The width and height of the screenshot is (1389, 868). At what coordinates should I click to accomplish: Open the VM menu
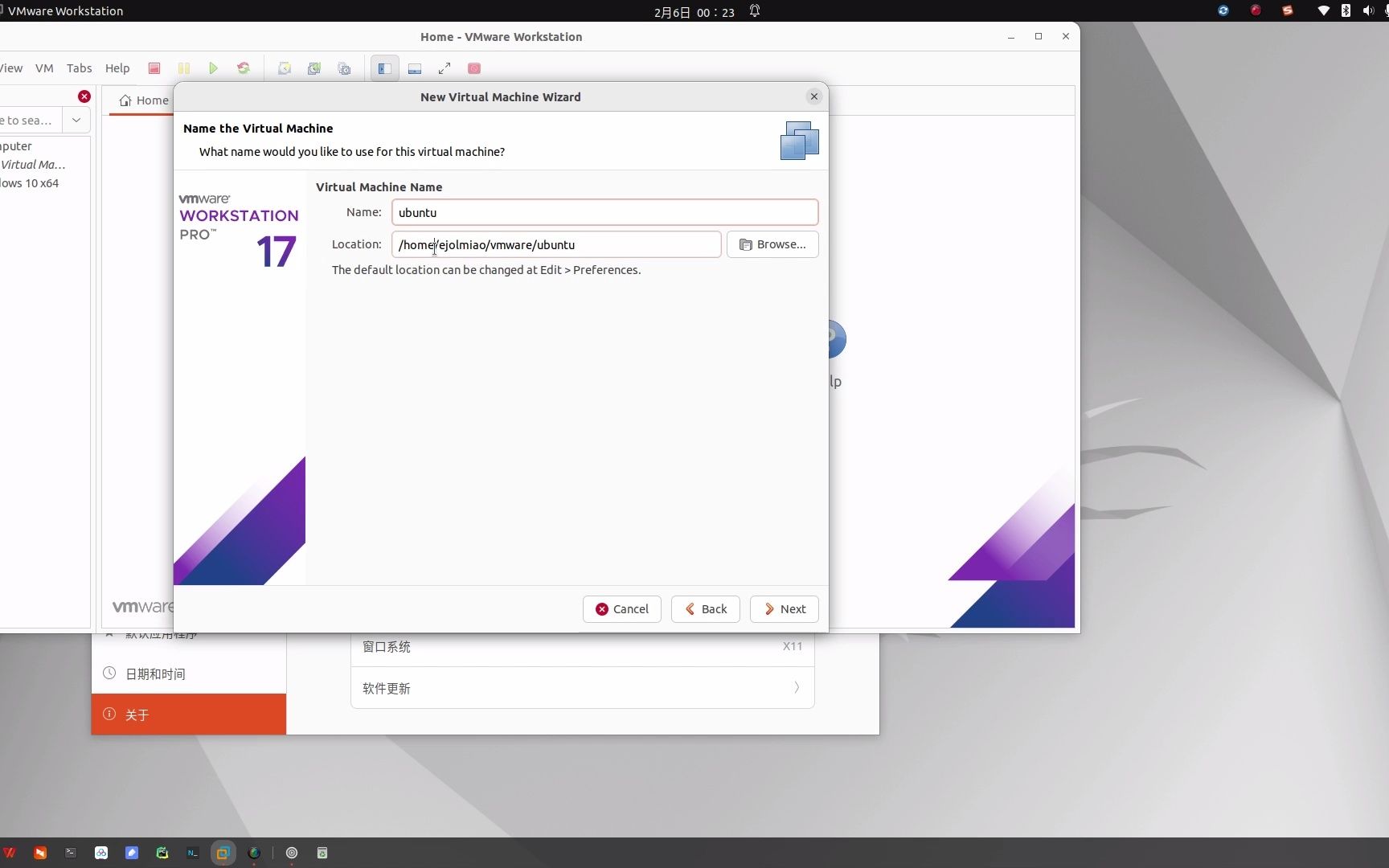pyautogui.click(x=44, y=68)
